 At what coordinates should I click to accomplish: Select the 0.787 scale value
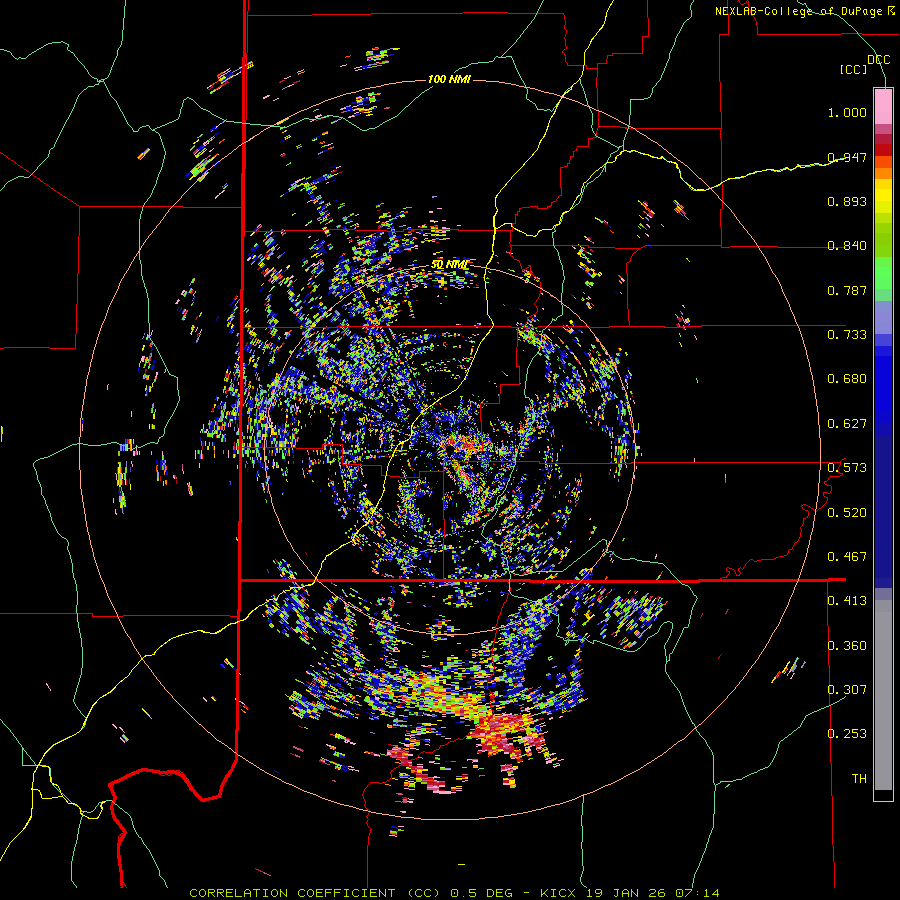click(x=847, y=290)
